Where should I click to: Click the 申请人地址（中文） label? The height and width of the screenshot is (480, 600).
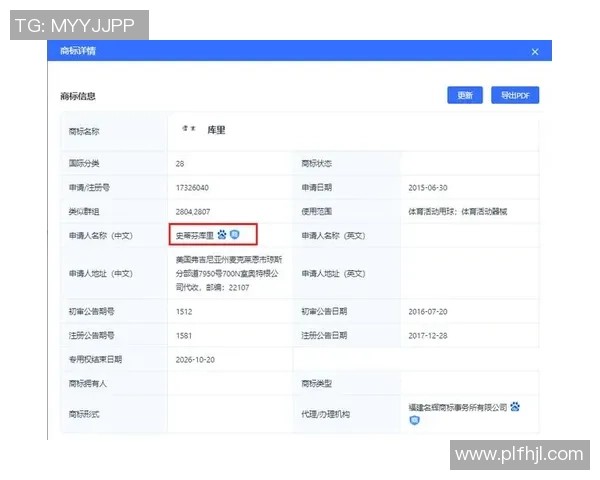(101, 273)
